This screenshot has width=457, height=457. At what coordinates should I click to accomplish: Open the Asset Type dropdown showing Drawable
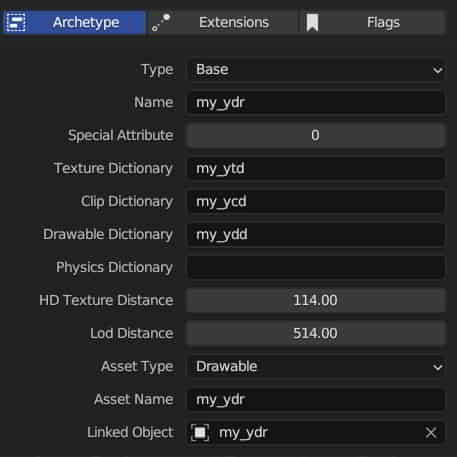(316, 367)
